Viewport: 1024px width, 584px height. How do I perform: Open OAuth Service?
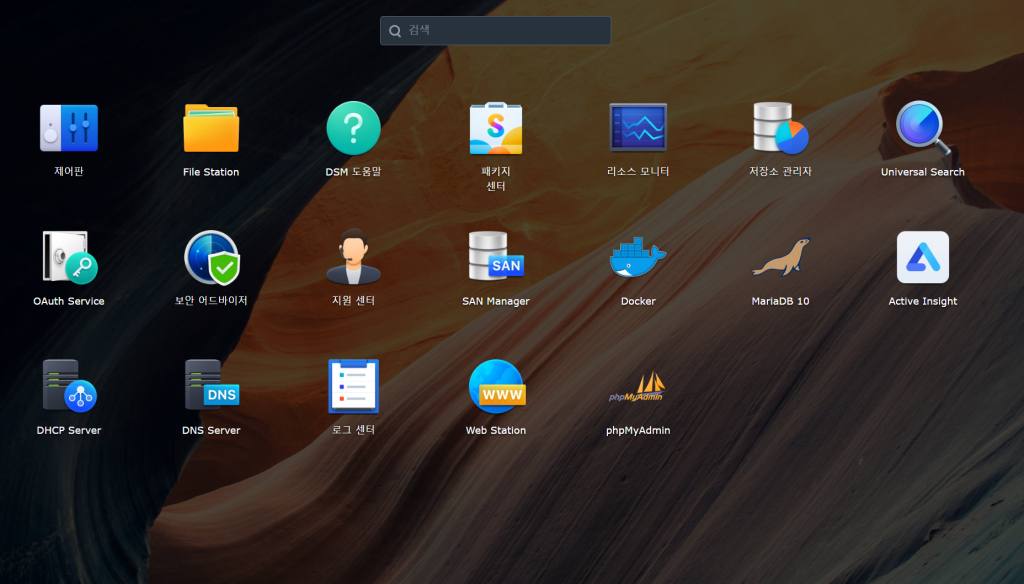click(68, 258)
